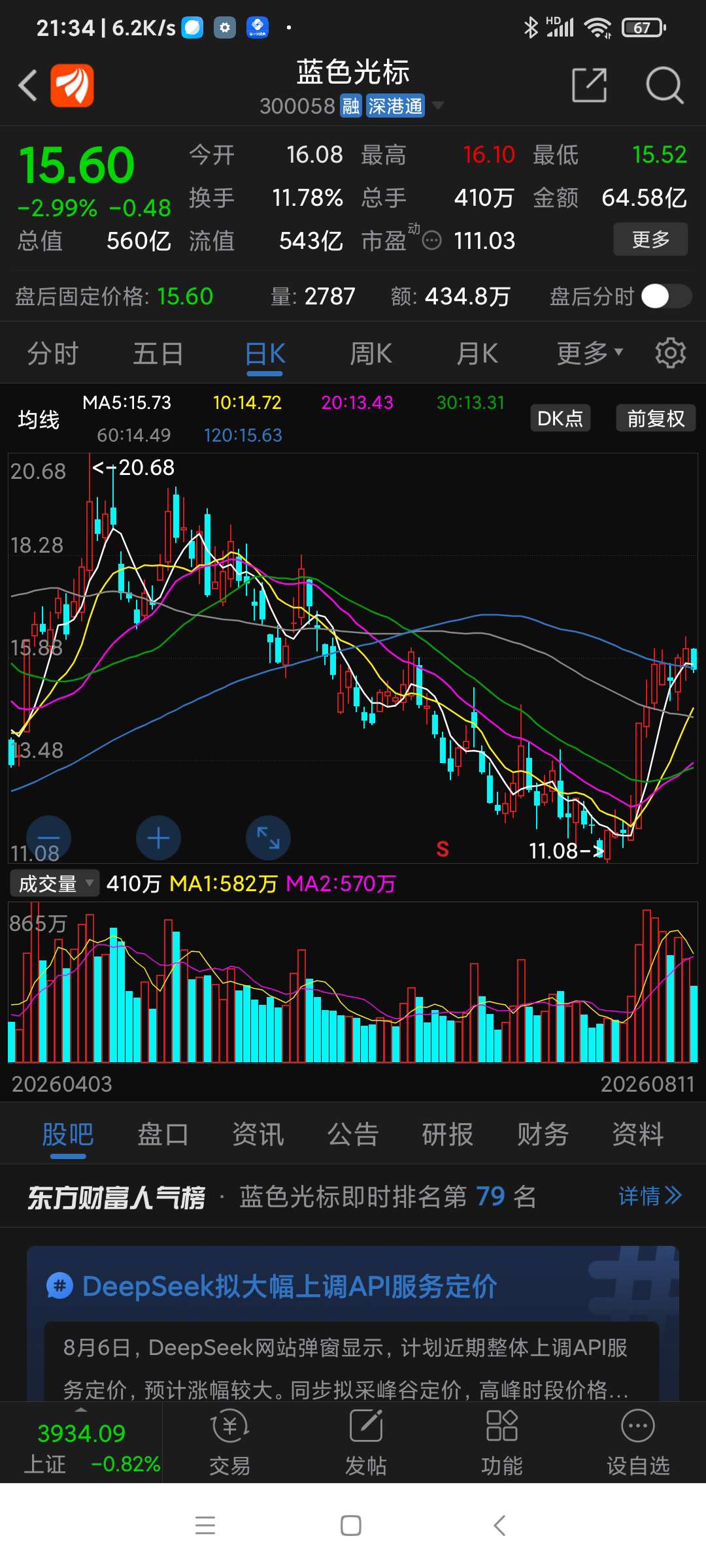Tap the 均线 moving average label
The image size is (706, 1568).
(39, 419)
